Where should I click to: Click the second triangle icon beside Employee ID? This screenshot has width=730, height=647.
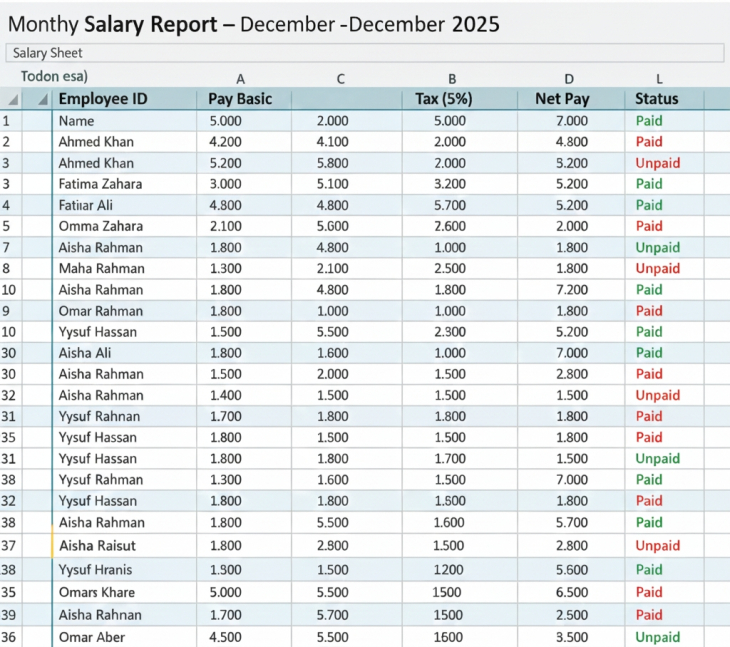click(42, 99)
